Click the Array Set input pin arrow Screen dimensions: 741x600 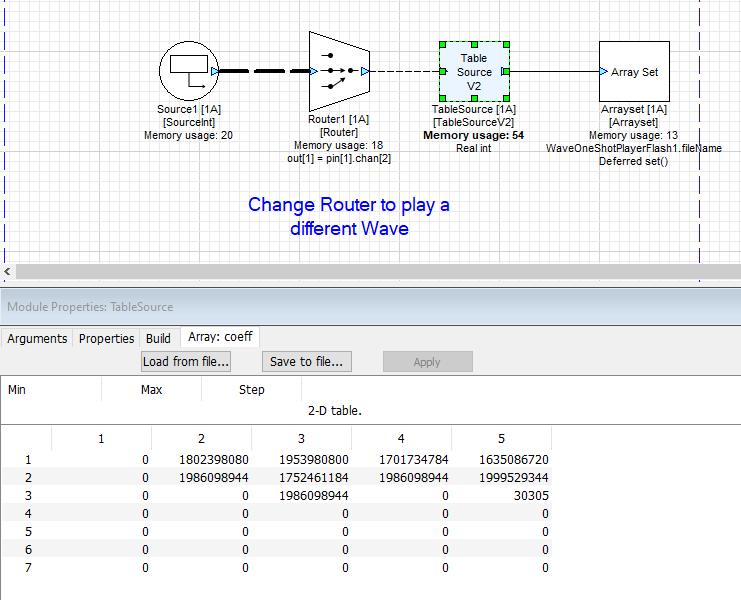pyautogui.click(x=603, y=71)
